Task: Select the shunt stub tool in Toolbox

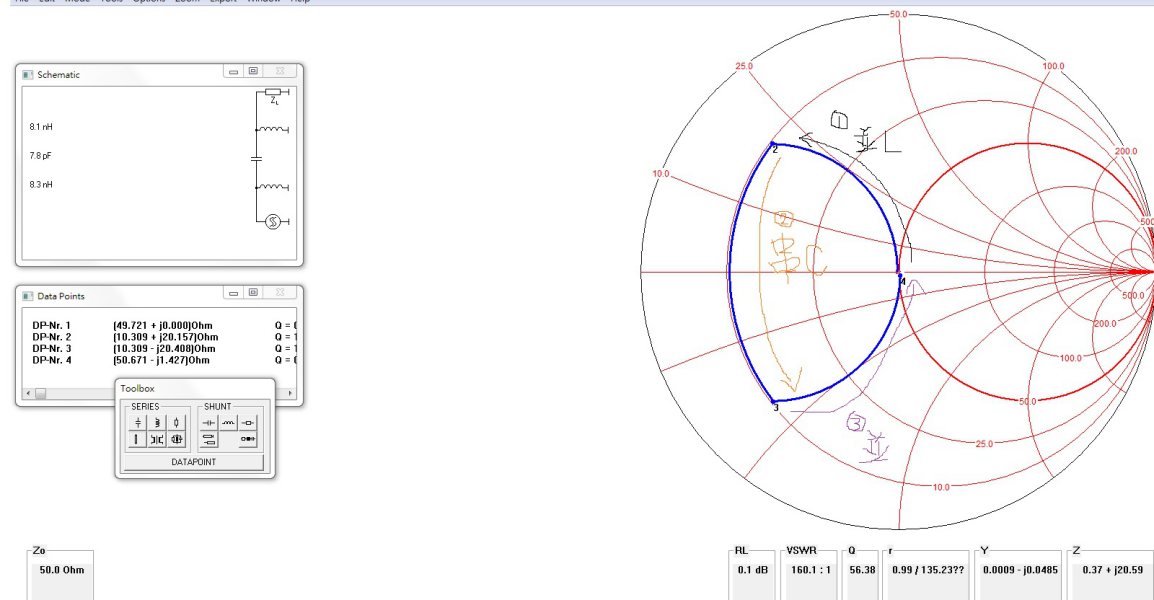Action: coord(209,440)
